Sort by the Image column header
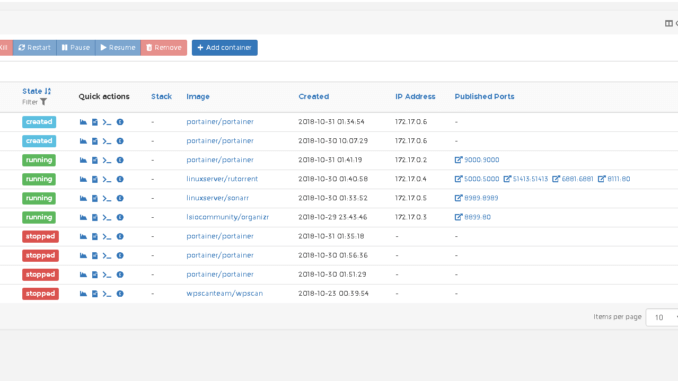 pos(198,96)
